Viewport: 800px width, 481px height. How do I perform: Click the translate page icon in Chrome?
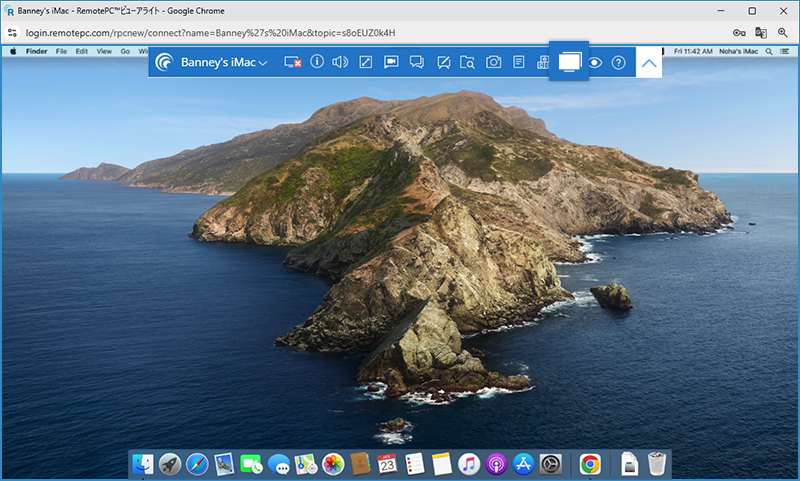(761, 33)
